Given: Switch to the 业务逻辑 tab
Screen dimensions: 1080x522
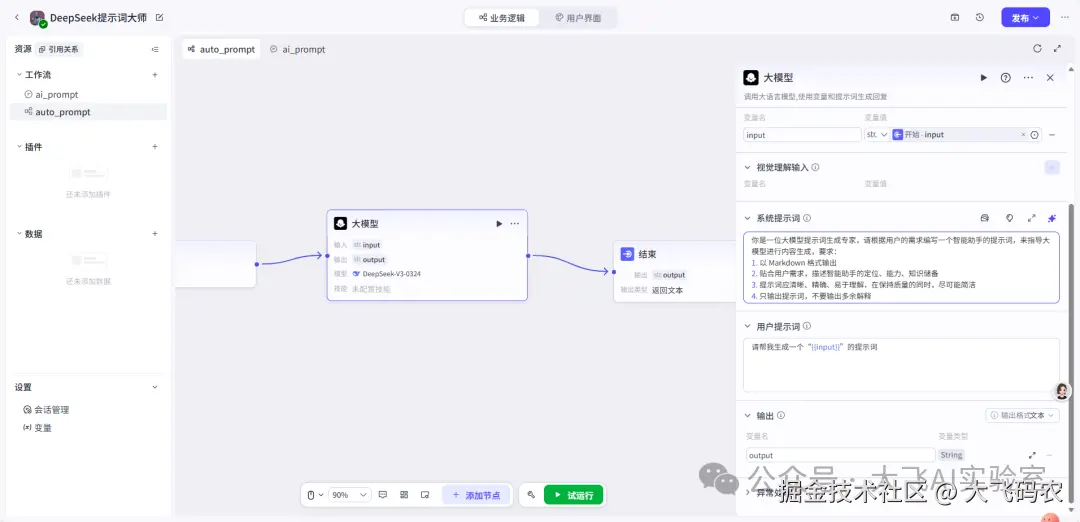Looking at the screenshot, I should [501, 18].
